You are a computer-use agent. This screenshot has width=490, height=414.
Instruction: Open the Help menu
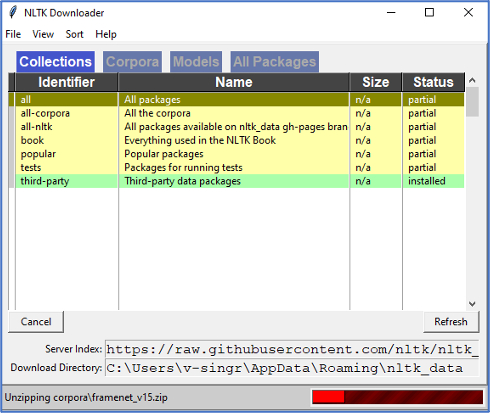106,34
